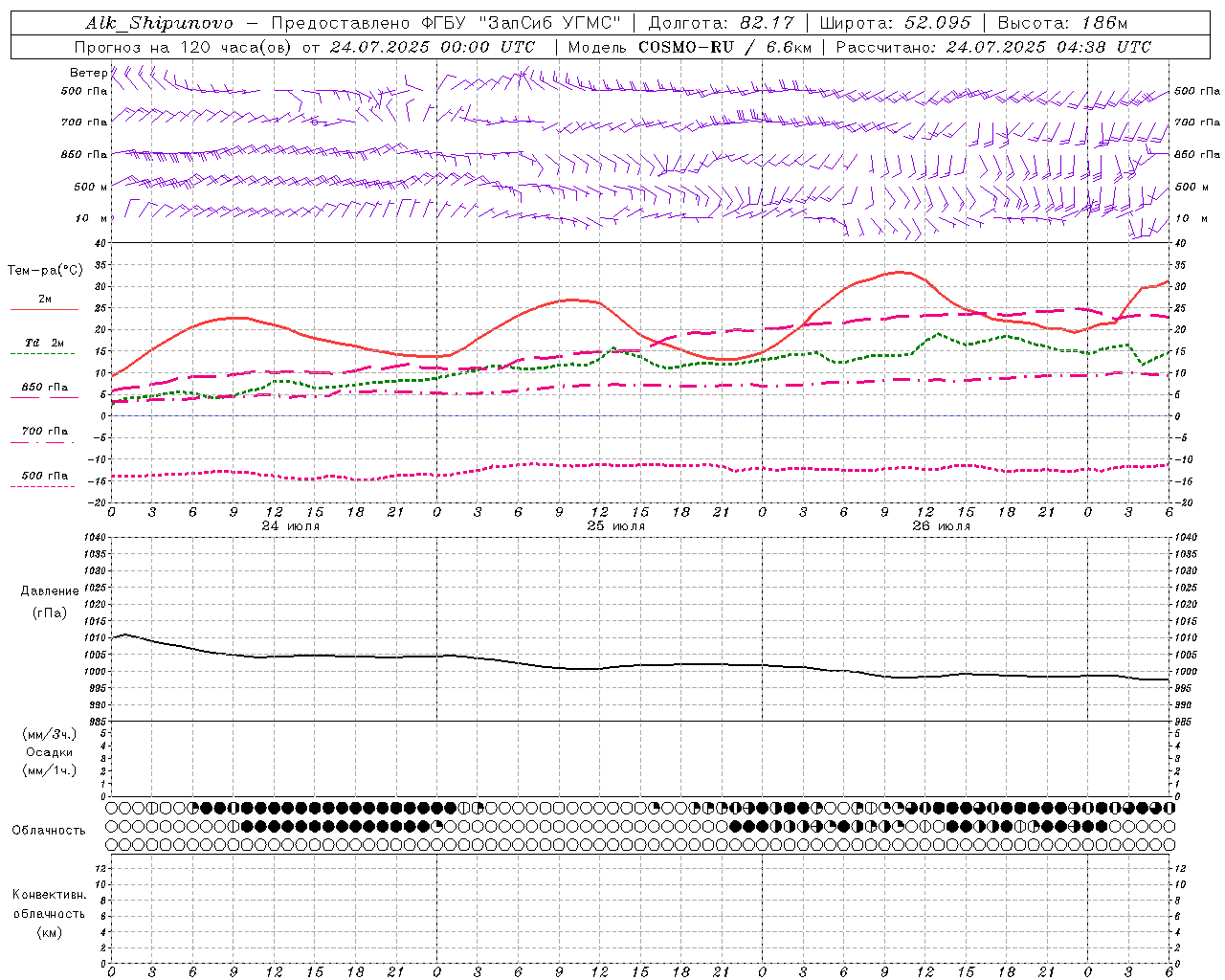Click the 850 гПа temperature legend line
Image resolution: width=1225 pixels, height=980 pixels.
click(44, 397)
